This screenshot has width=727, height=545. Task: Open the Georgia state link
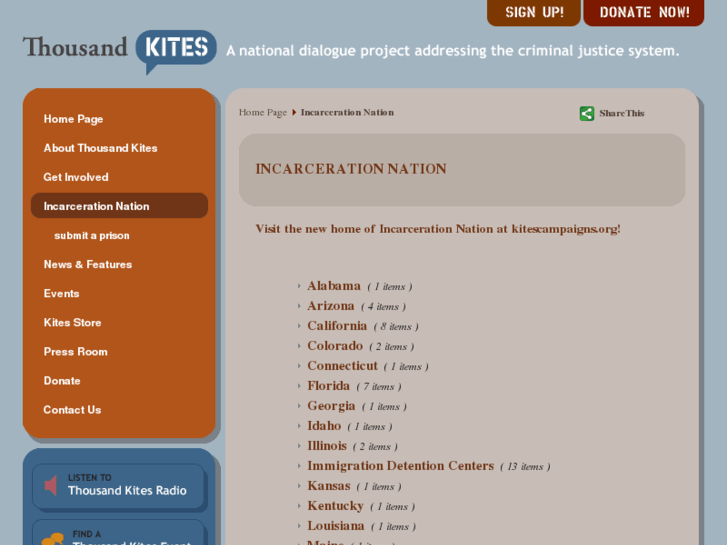331,405
